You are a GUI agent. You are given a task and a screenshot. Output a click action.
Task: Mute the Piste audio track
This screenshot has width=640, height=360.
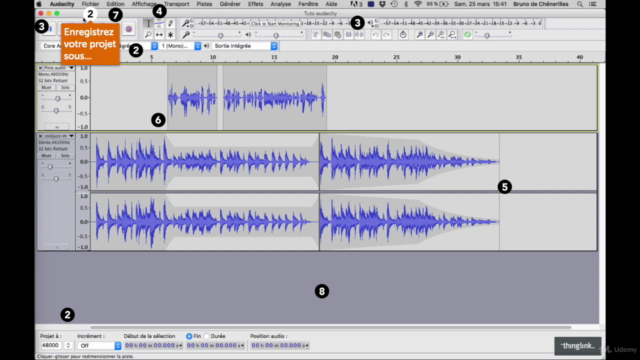click(46, 87)
